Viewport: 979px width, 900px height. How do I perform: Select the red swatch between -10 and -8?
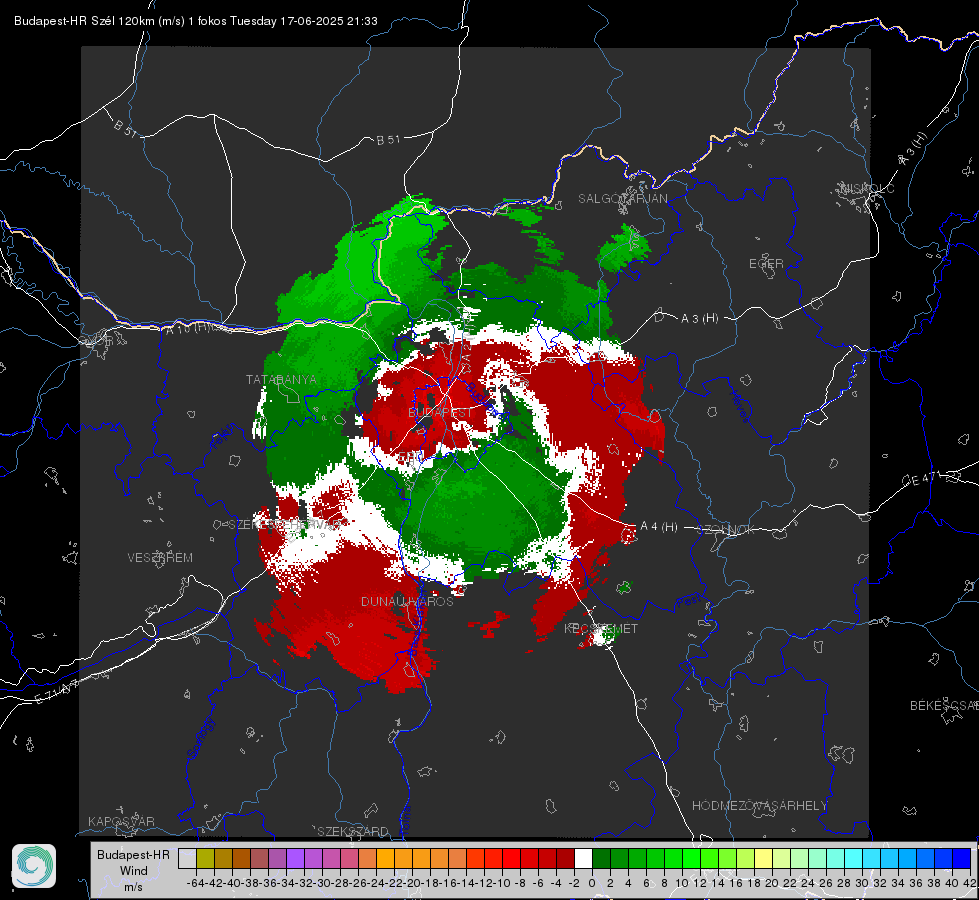click(x=511, y=858)
